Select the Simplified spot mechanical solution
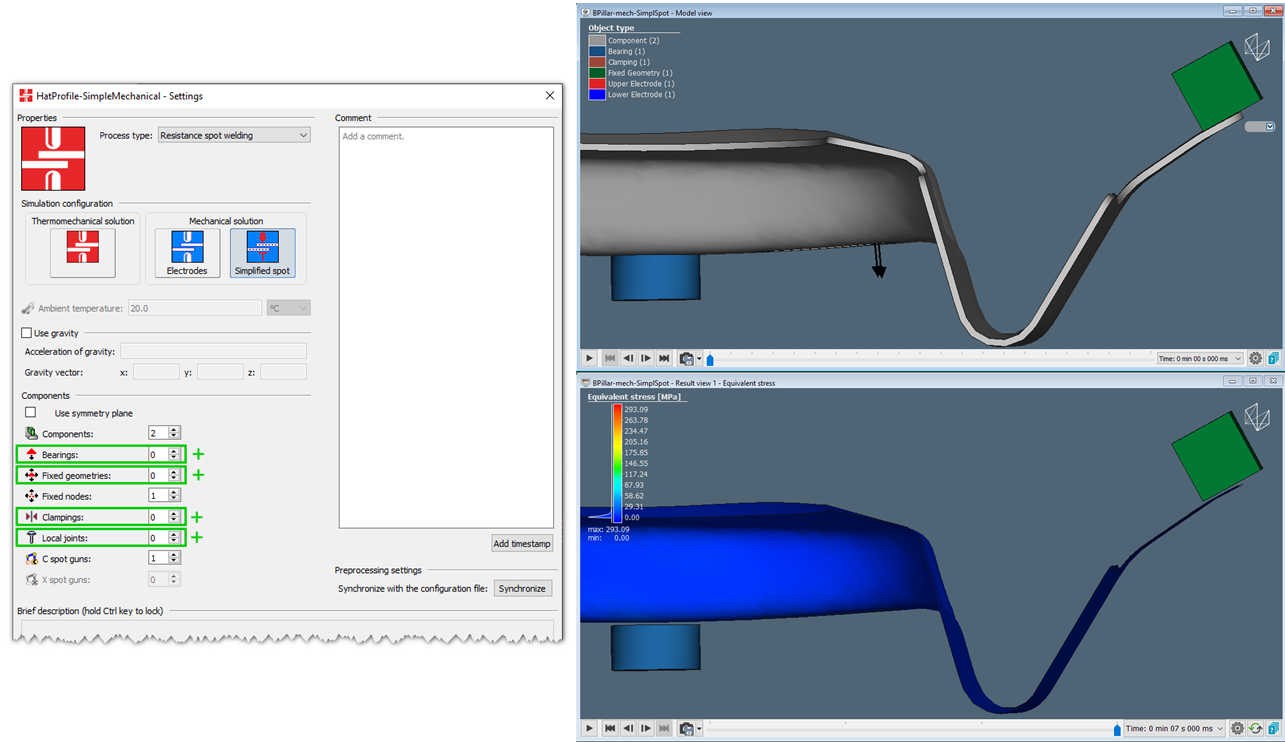The height and width of the screenshot is (742, 1285). click(262, 247)
